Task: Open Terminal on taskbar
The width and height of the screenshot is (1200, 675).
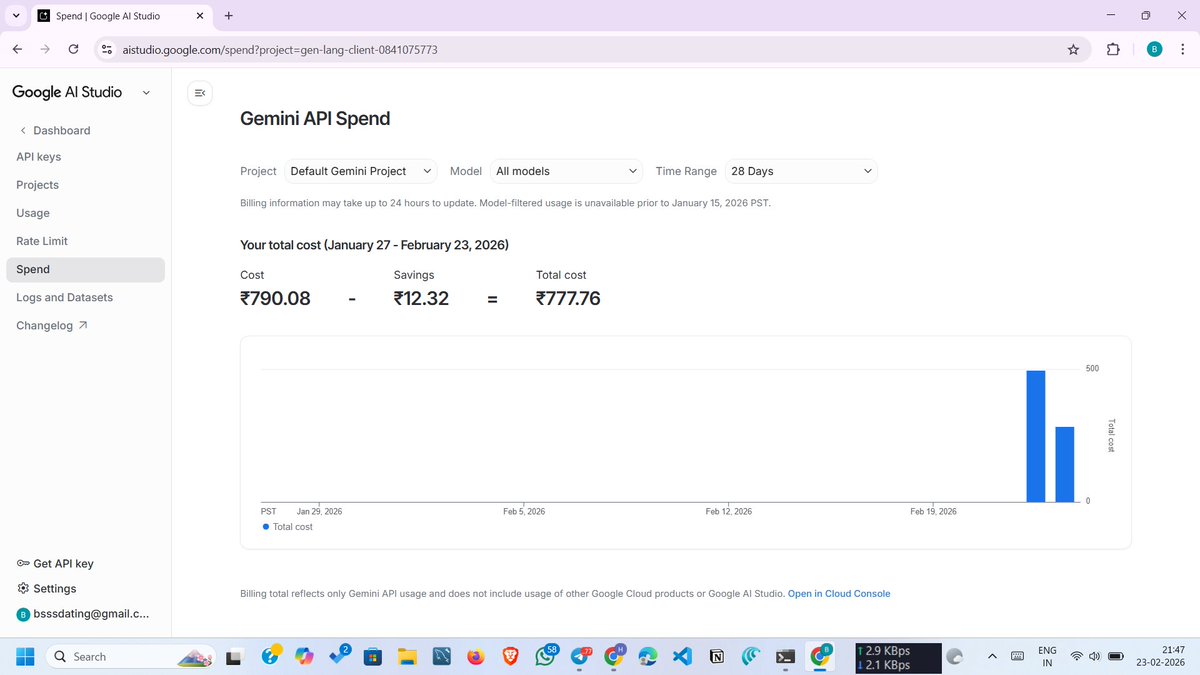Action: point(786,657)
